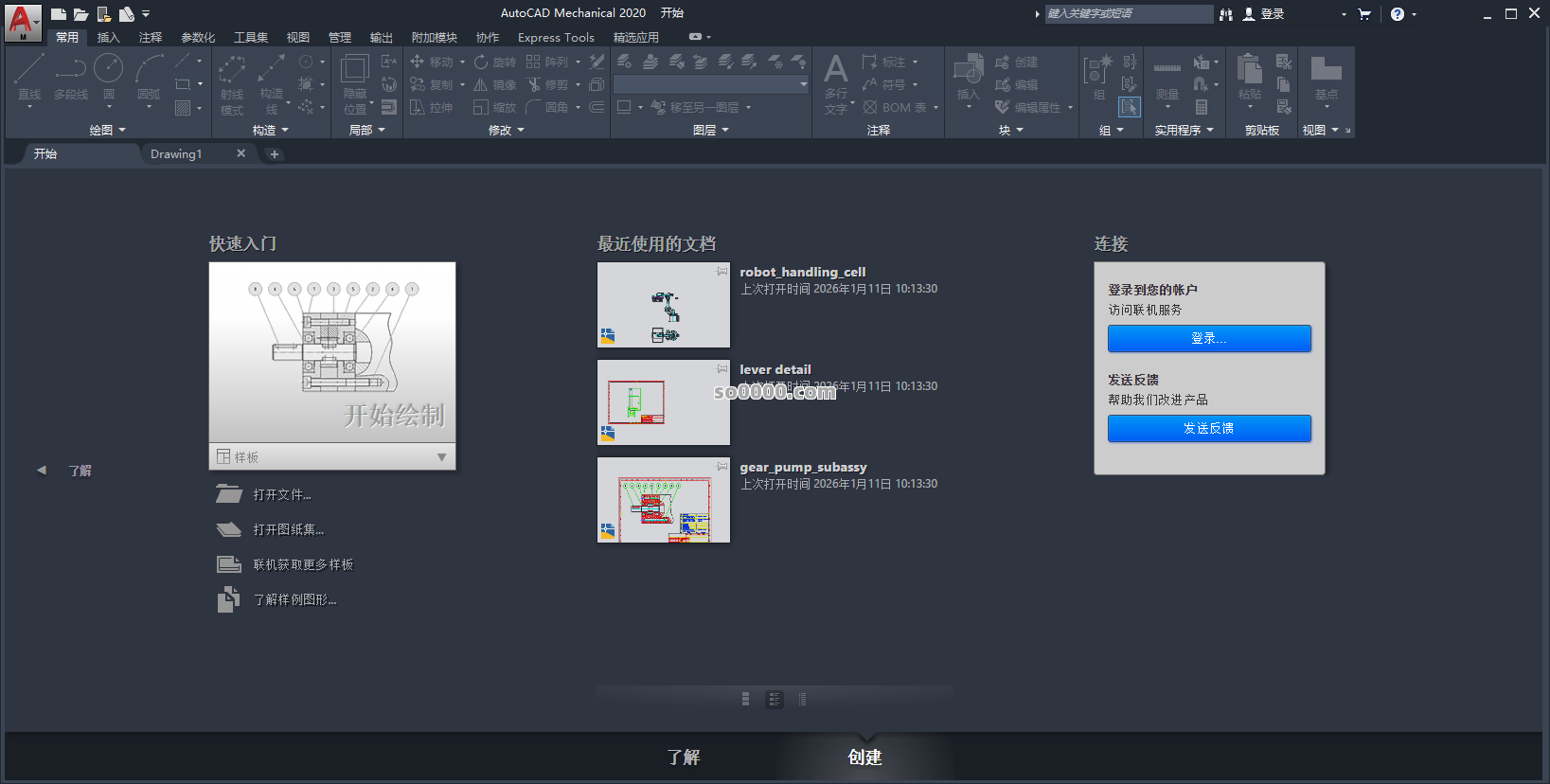This screenshot has height=784, width=1550.
Task: Click the New file icon in quick access toolbar
Action: click(x=59, y=14)
